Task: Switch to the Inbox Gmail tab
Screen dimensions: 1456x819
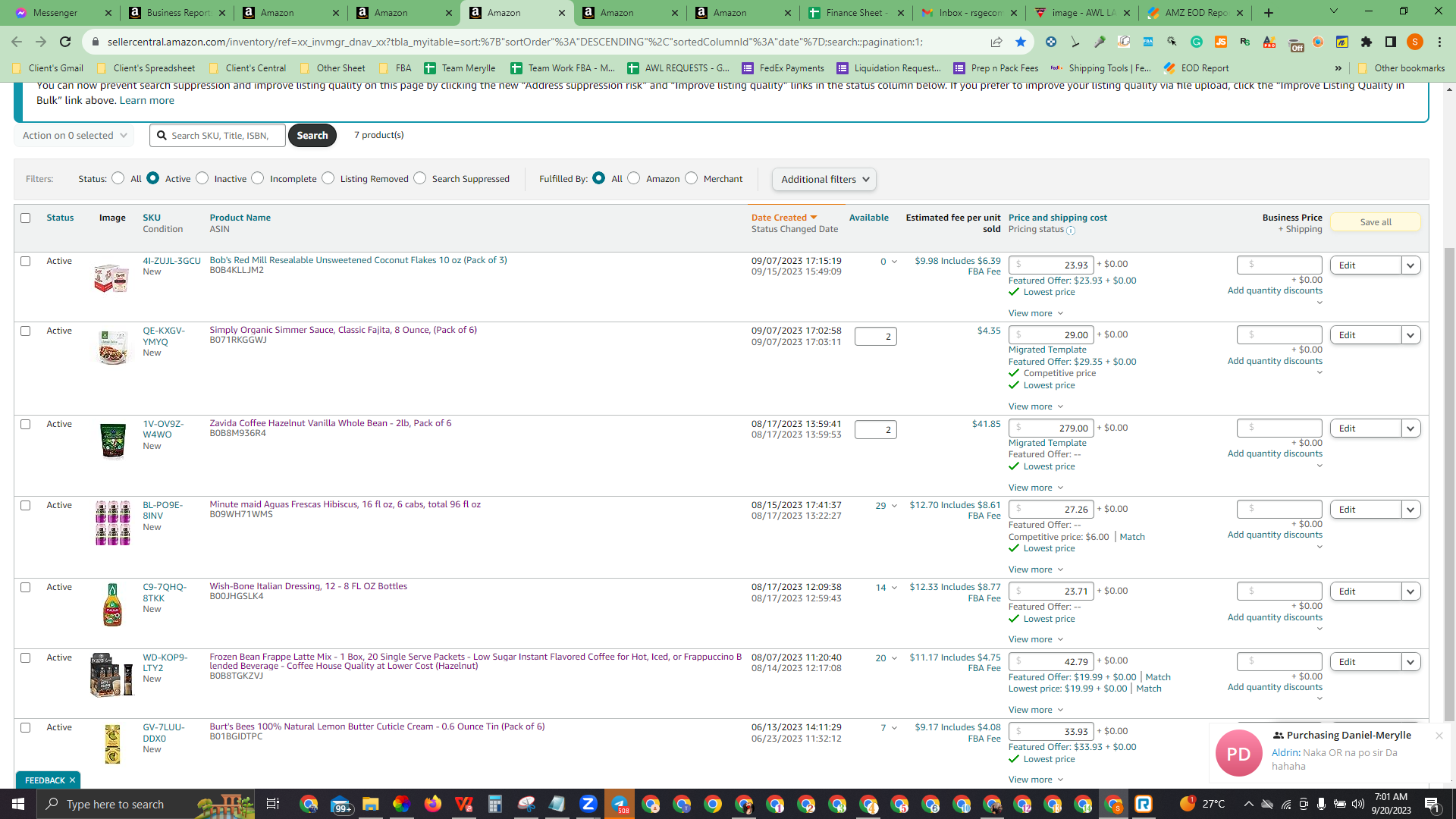Action: pyautogui.click(x=969, y=13)
